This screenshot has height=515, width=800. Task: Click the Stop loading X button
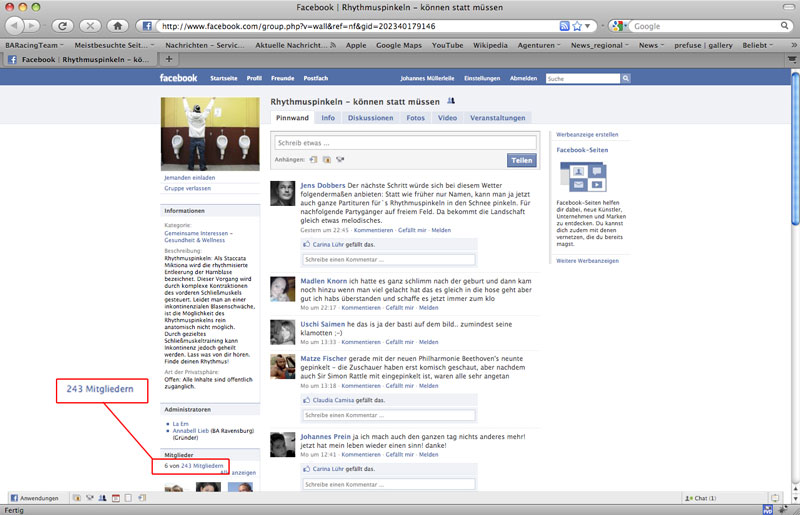pyautogui.click(x=90, y=26)
